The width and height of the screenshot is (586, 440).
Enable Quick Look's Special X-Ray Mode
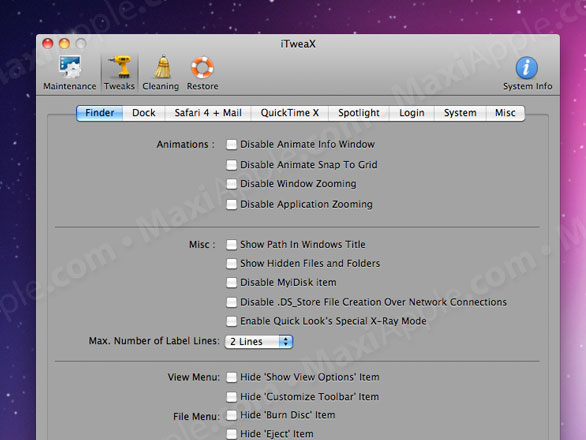click(x=231, y=321)
